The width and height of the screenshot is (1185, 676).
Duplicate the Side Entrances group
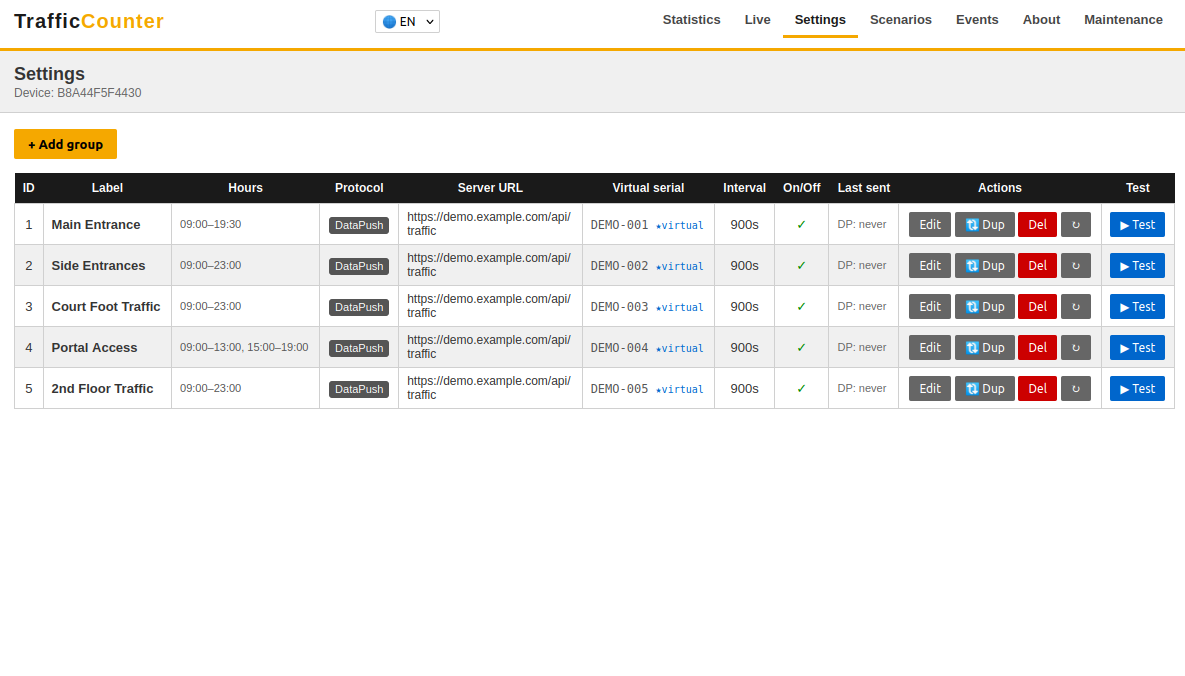985,265
